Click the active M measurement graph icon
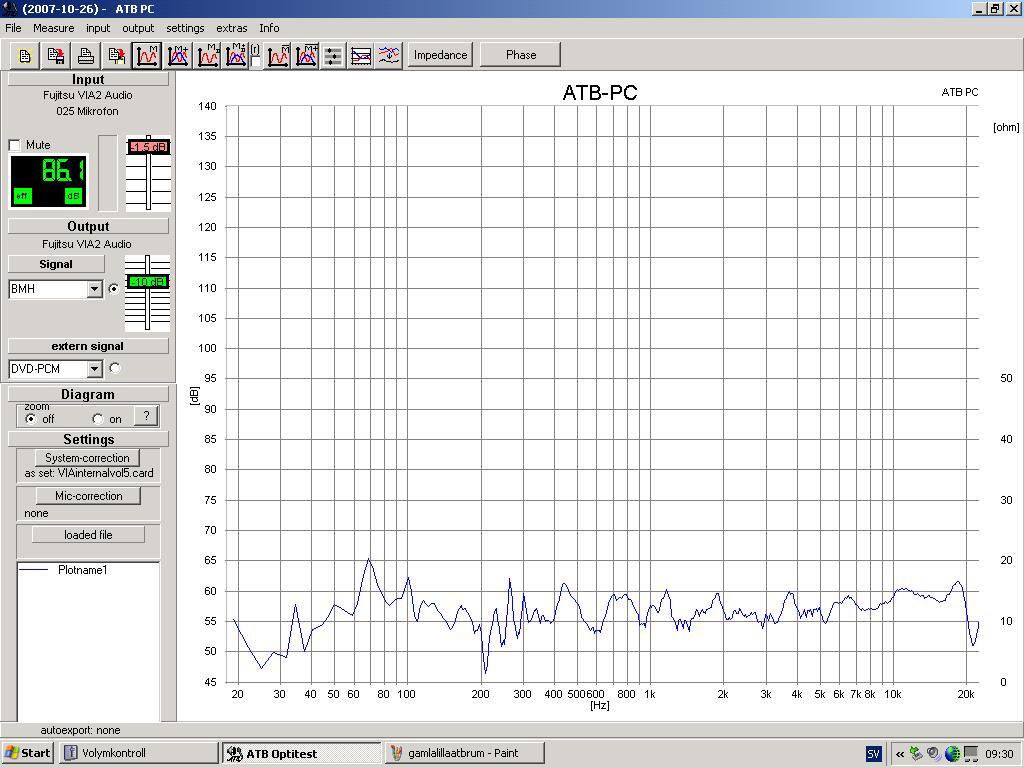Image resolution: width=1024 pixels, height=768 pixels. point(147,56)
